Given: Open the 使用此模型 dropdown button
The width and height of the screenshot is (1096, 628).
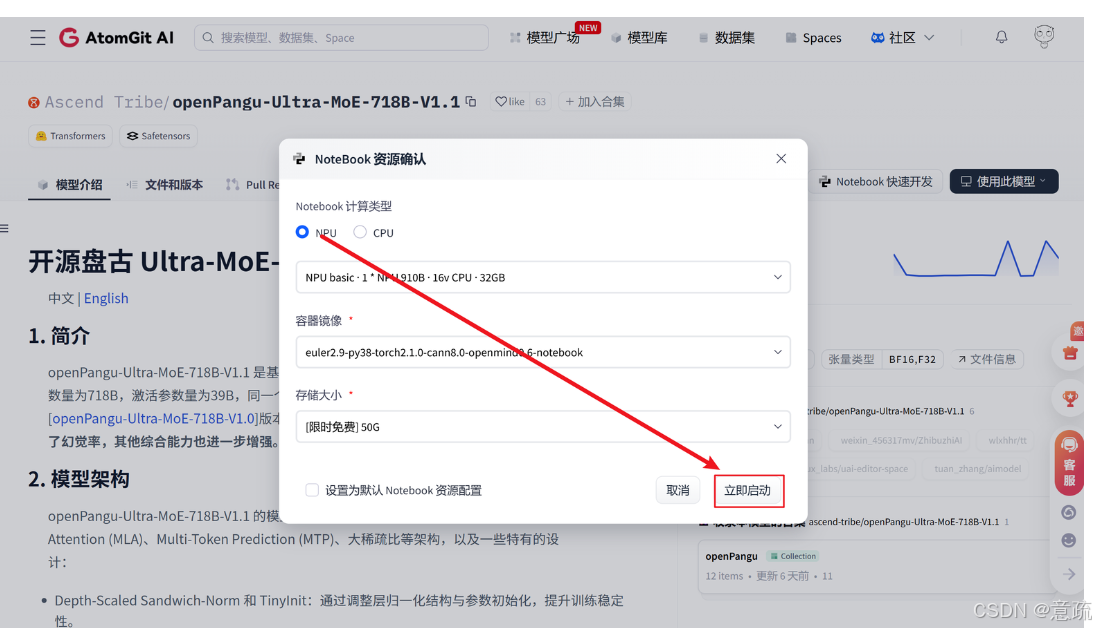Looking at the screenshot, I should coord(1004,182).
